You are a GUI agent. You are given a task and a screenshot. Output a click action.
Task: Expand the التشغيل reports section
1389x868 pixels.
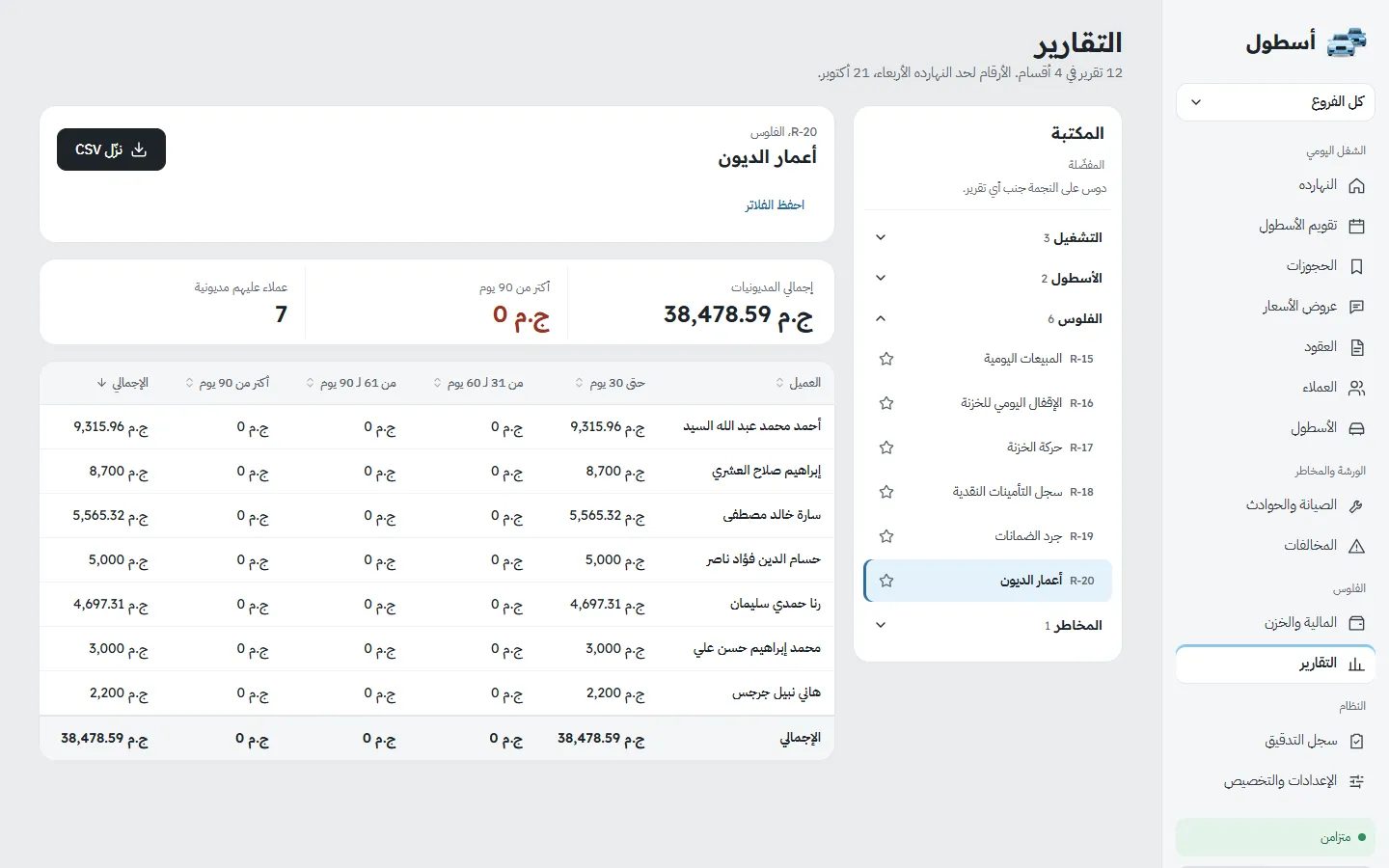988,237
